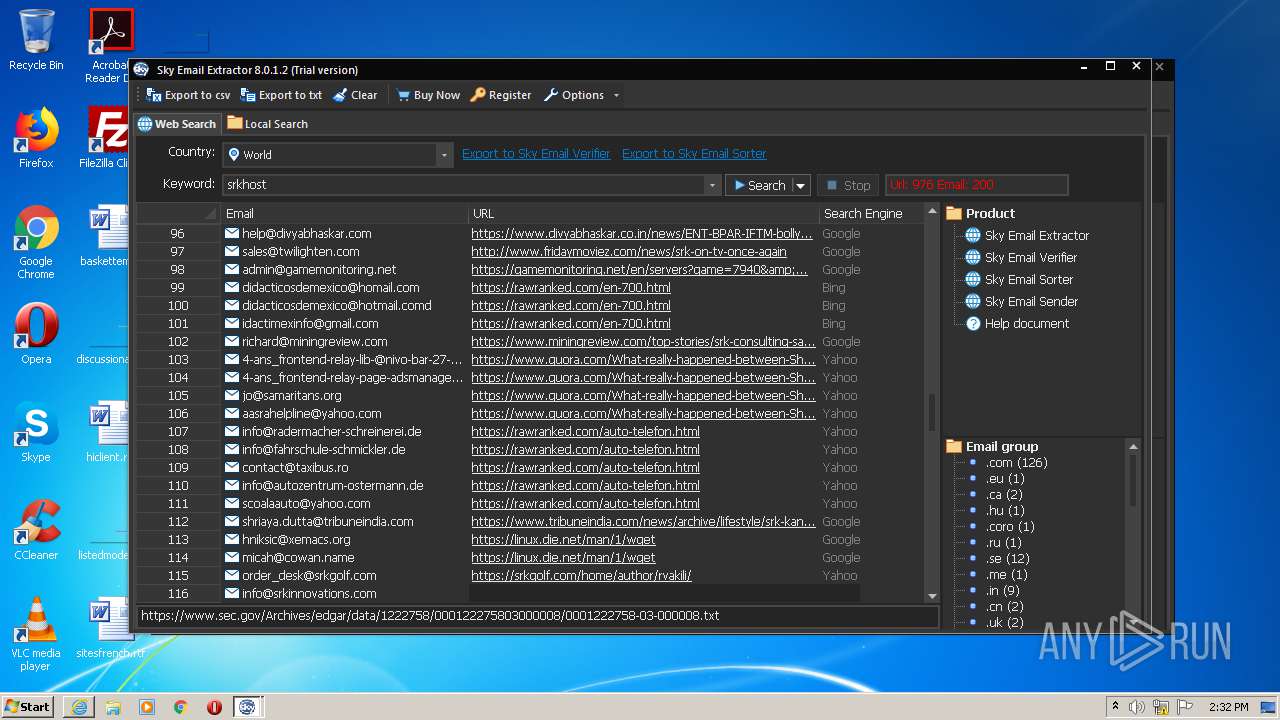Sort by the URL column header
The image size is (1280, 720).
coord(644,213)
